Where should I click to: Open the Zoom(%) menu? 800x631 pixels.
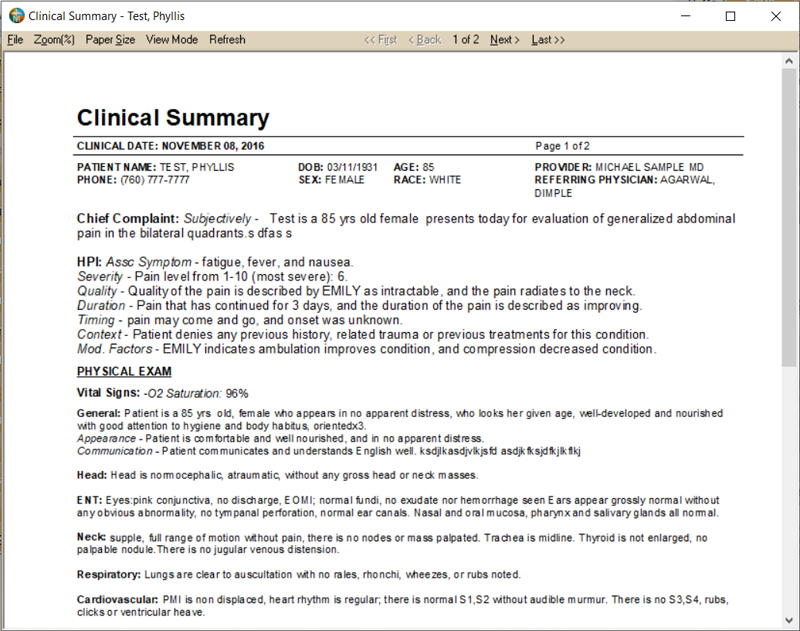click(x=52, y=40)
